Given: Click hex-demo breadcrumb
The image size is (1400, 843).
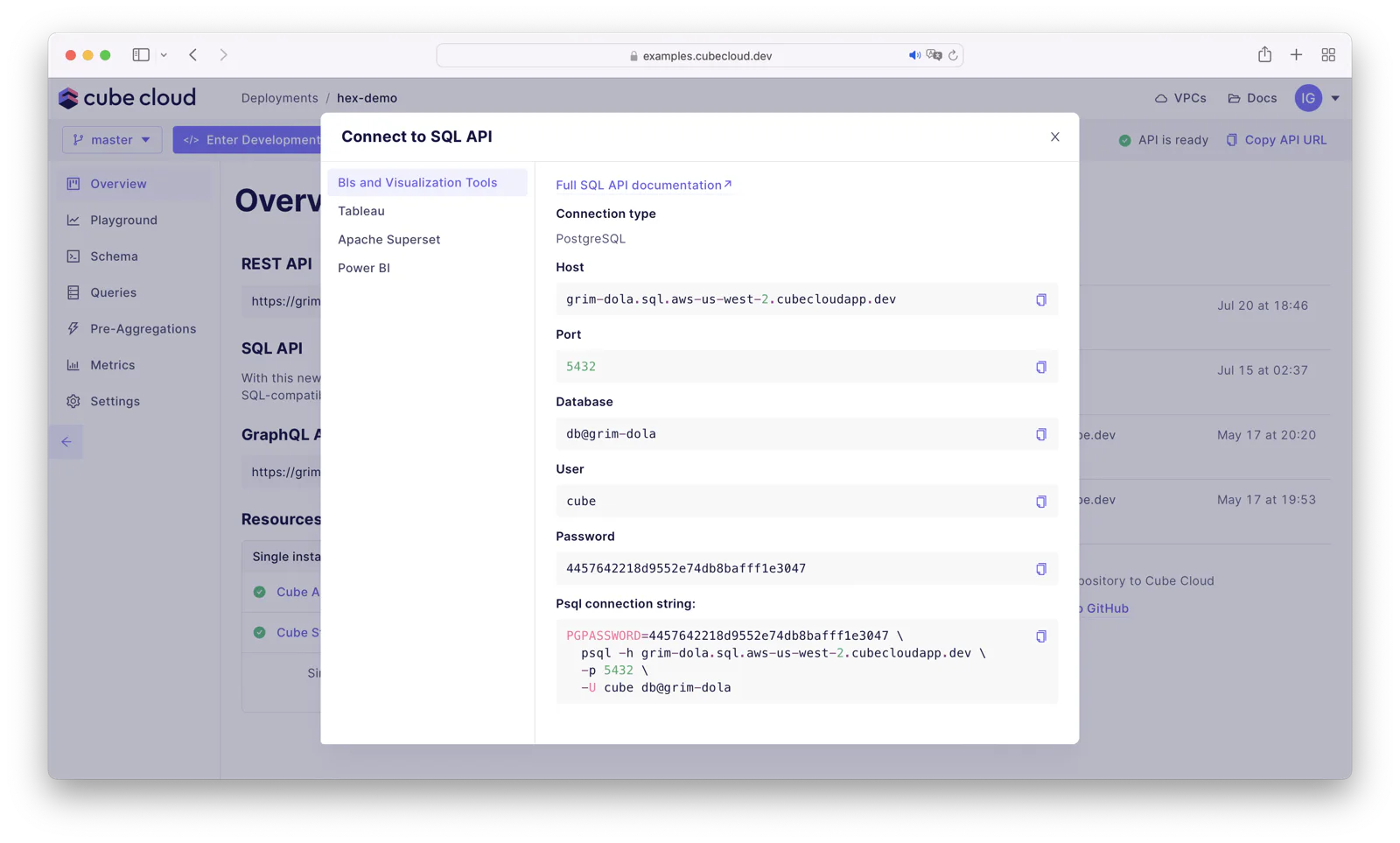Looking at the screenshot, I should point(367,98).
